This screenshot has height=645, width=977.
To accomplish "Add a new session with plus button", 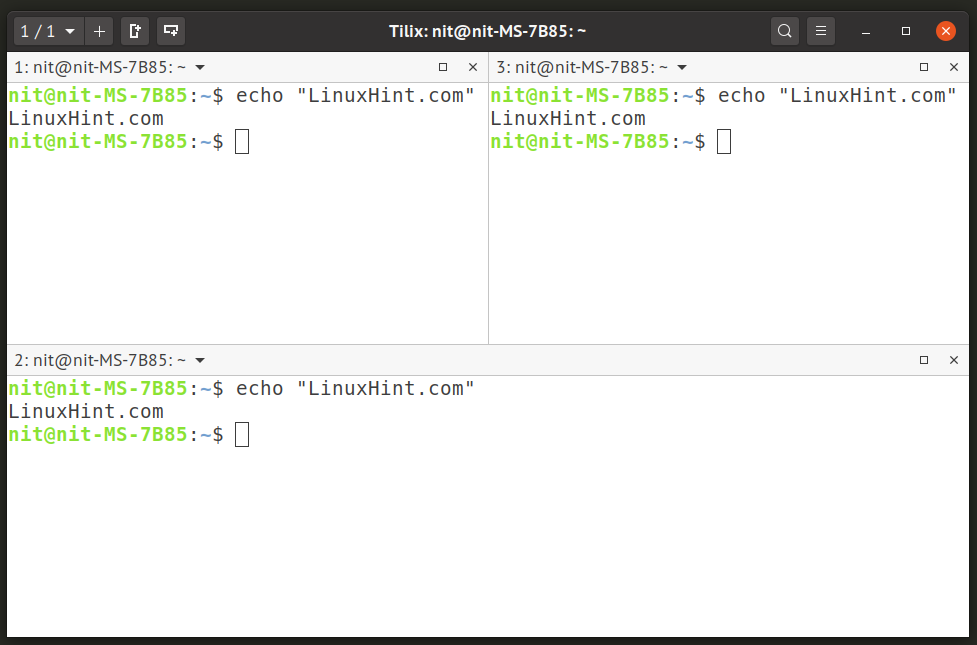I will coord(99,31).
